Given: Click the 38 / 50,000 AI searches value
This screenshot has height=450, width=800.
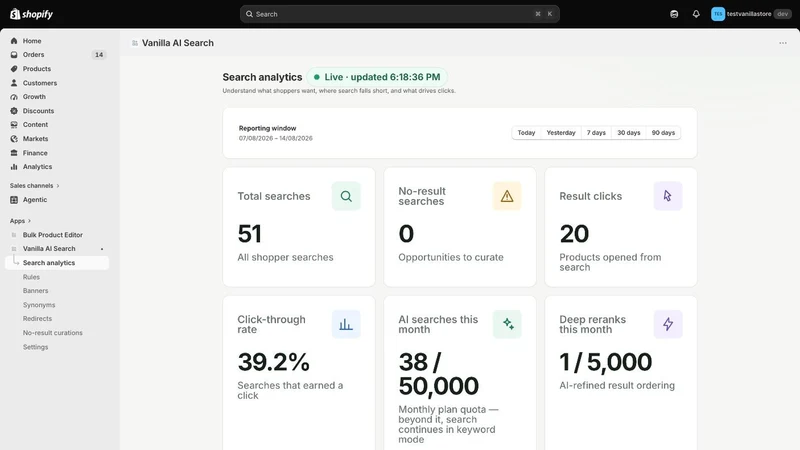Looking at the screenshot, I should (439, 374).
